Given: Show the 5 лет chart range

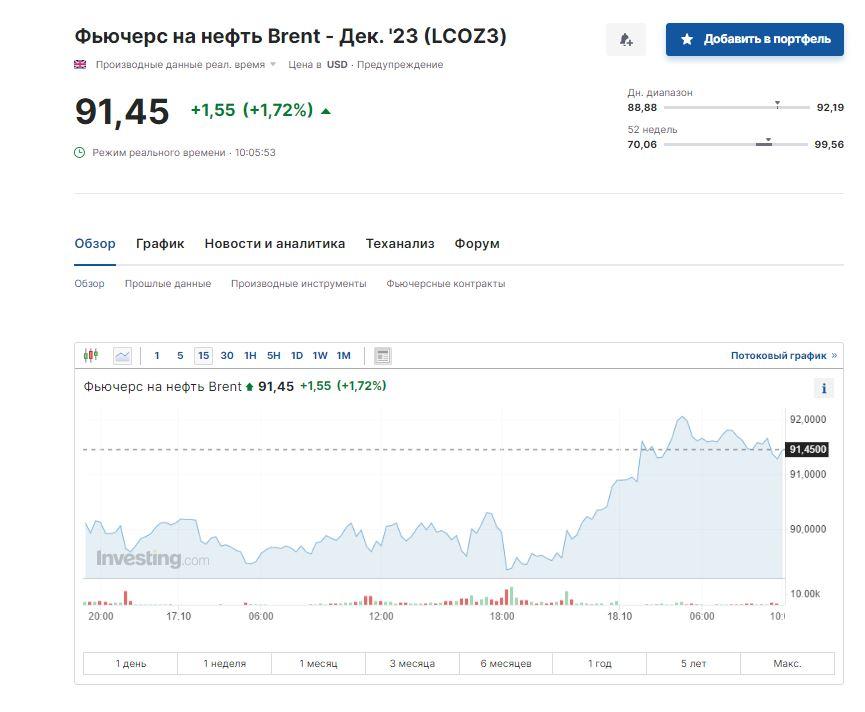Looking at the screenshot, I should [x=693, y=663].
